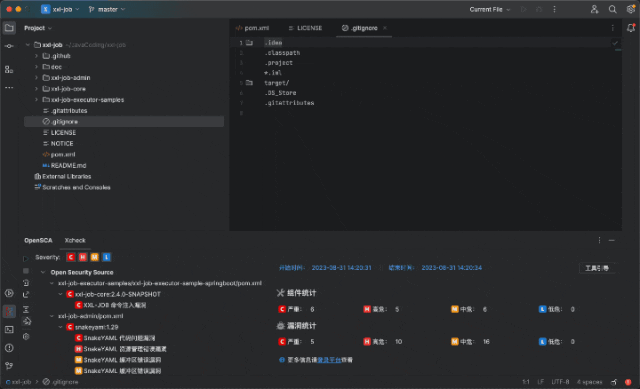Click the 工具引导 guide button
This screenshot has height=389, width=640.
coord(597,268)
